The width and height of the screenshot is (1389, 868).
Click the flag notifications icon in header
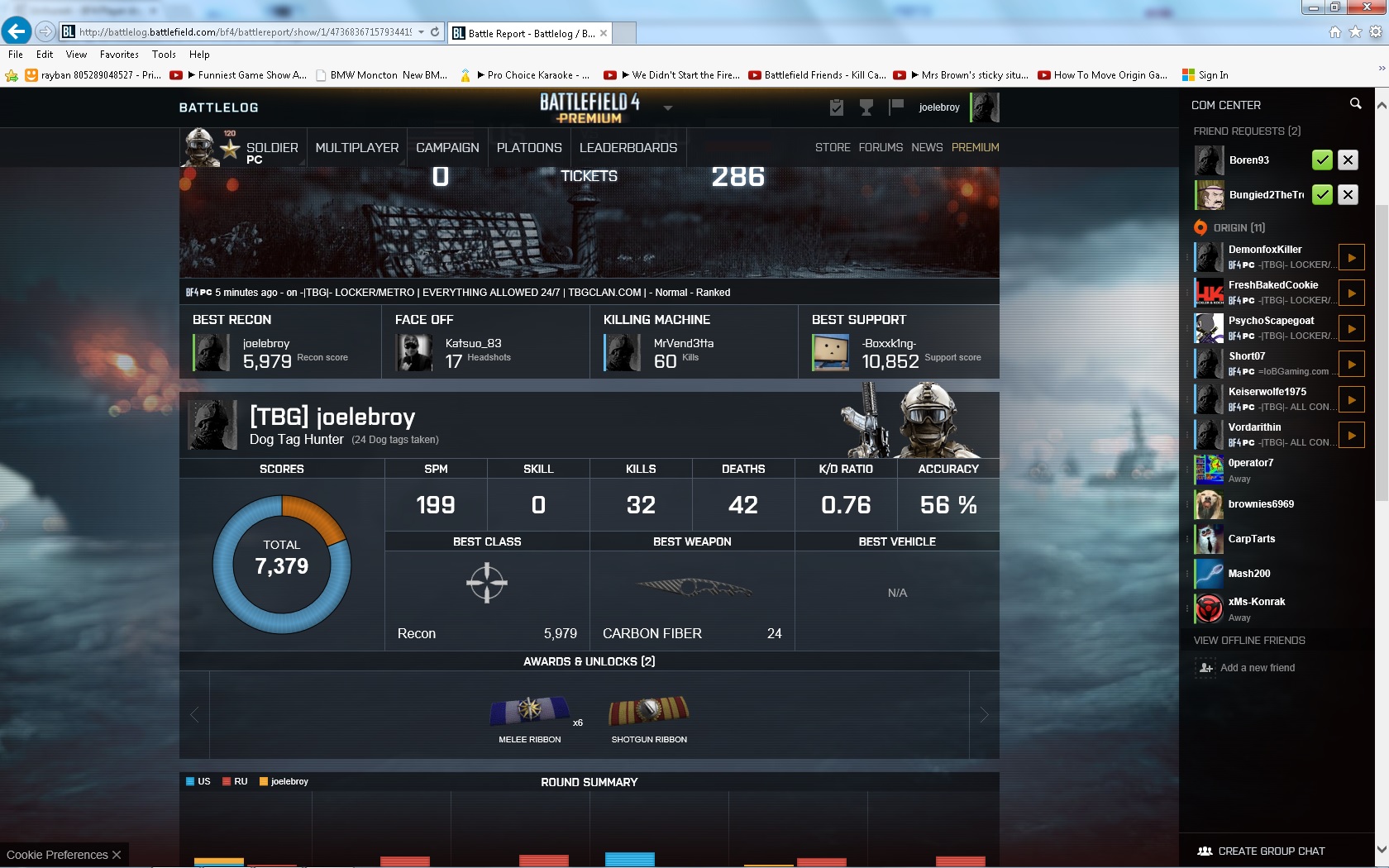coord(896,107)
